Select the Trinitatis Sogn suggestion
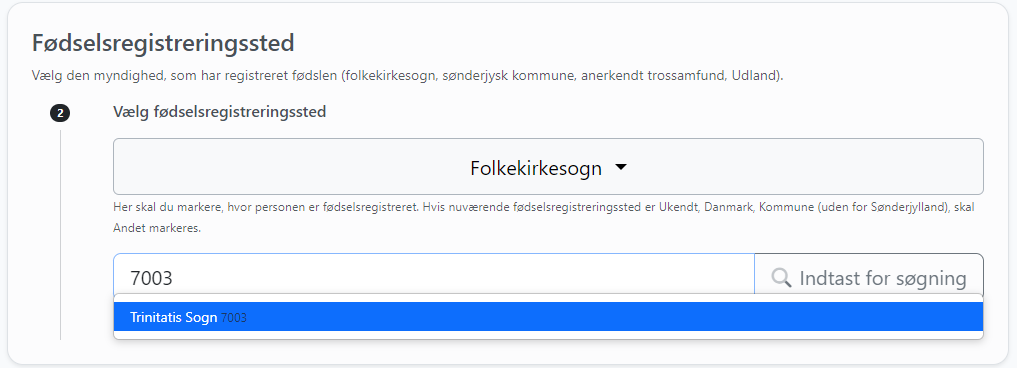Screen dimensions: 1017x368 click(x=548, y=317)
